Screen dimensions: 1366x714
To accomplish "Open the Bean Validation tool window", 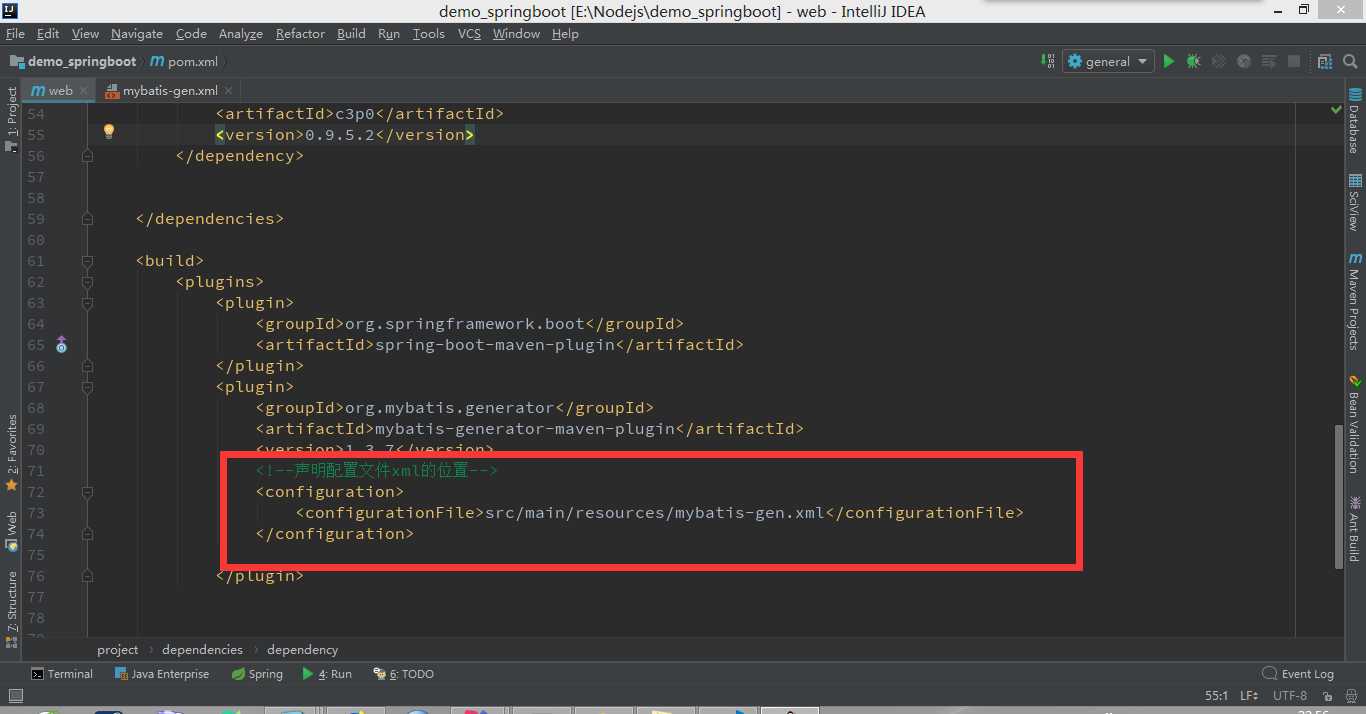I will 1354,423.
